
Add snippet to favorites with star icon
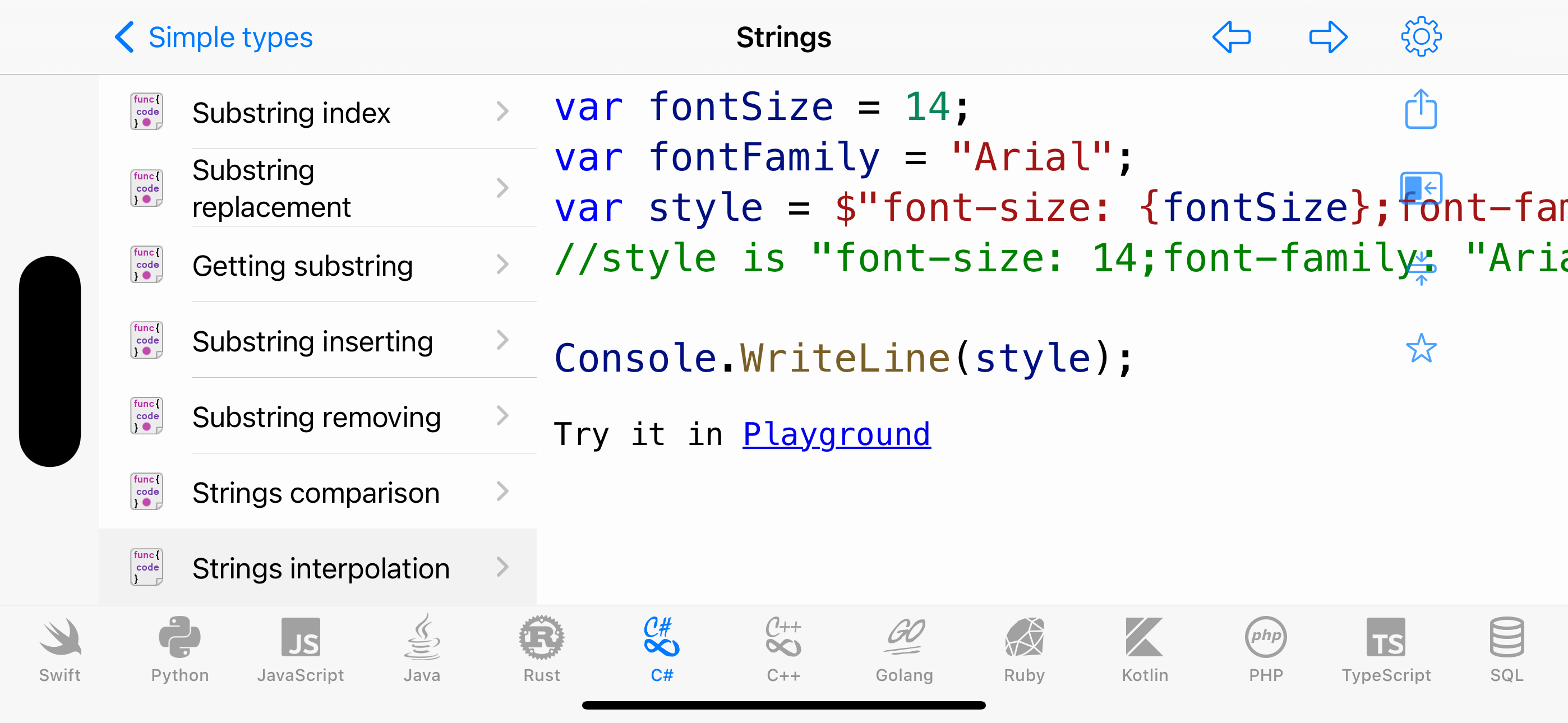[x=1421, y=348]
